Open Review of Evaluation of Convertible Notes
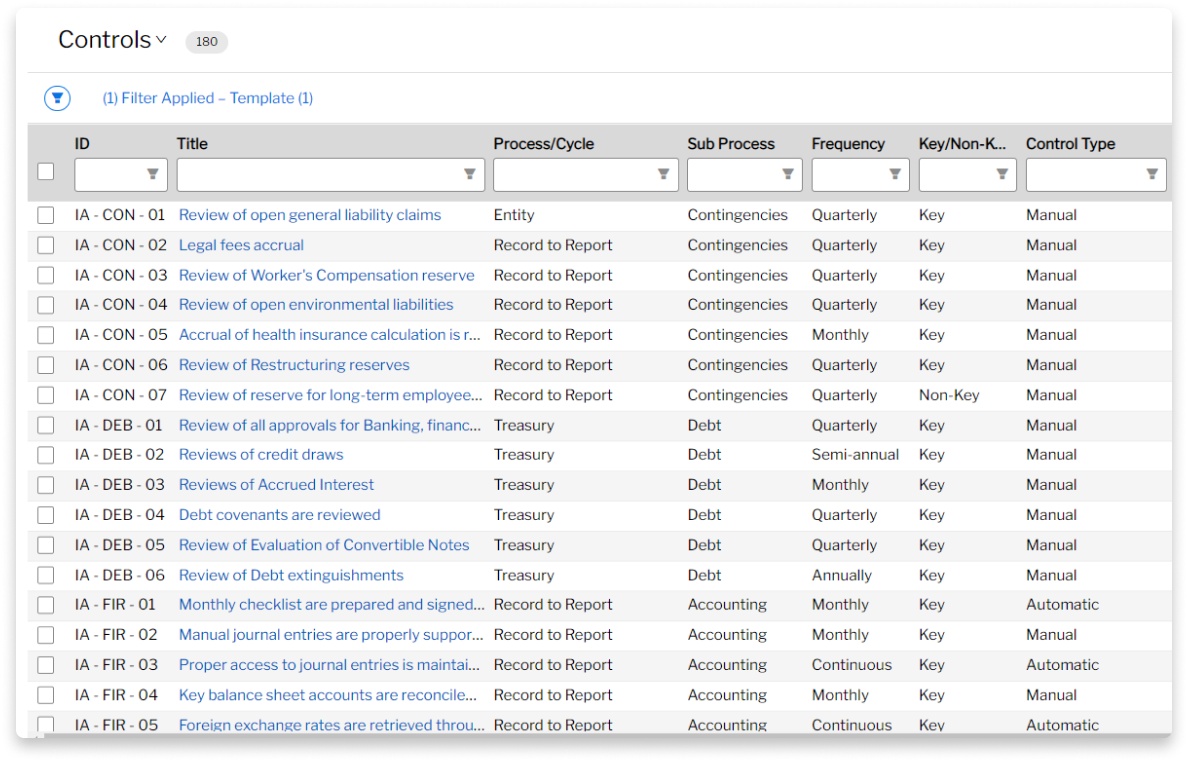1188x762 pixels. pos(324,545)
